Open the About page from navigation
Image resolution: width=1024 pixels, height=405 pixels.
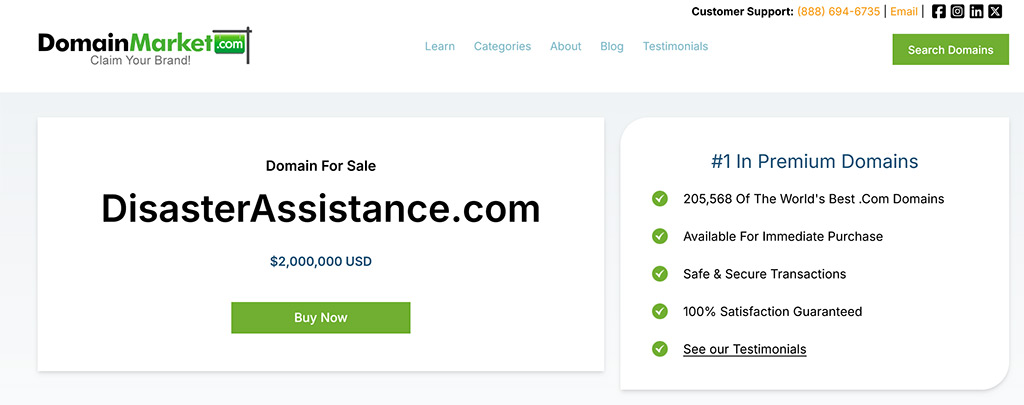(565, 46)
